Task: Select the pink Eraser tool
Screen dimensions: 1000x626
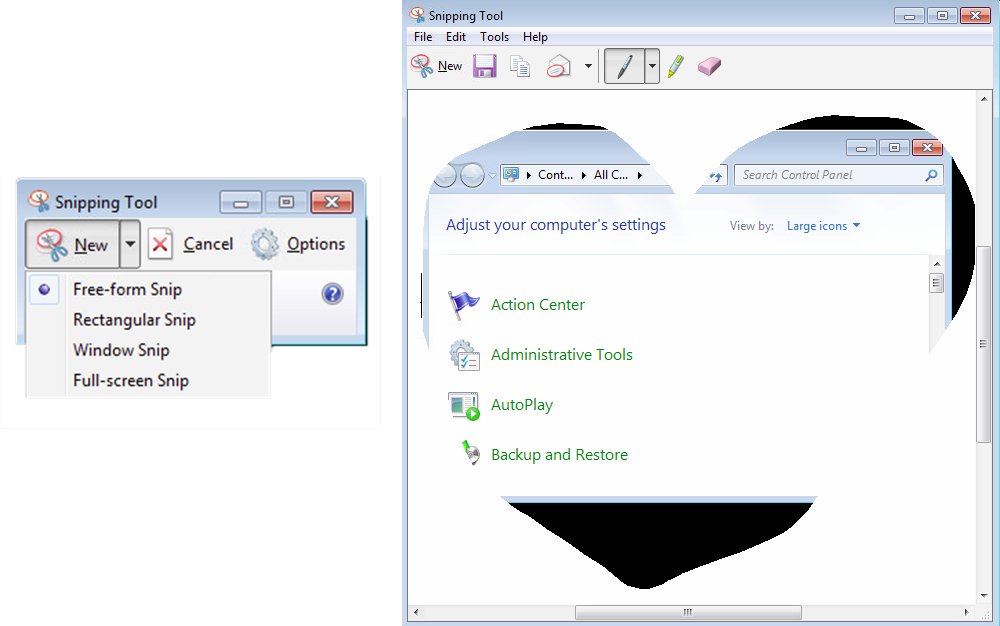Action: pos(709,66)
